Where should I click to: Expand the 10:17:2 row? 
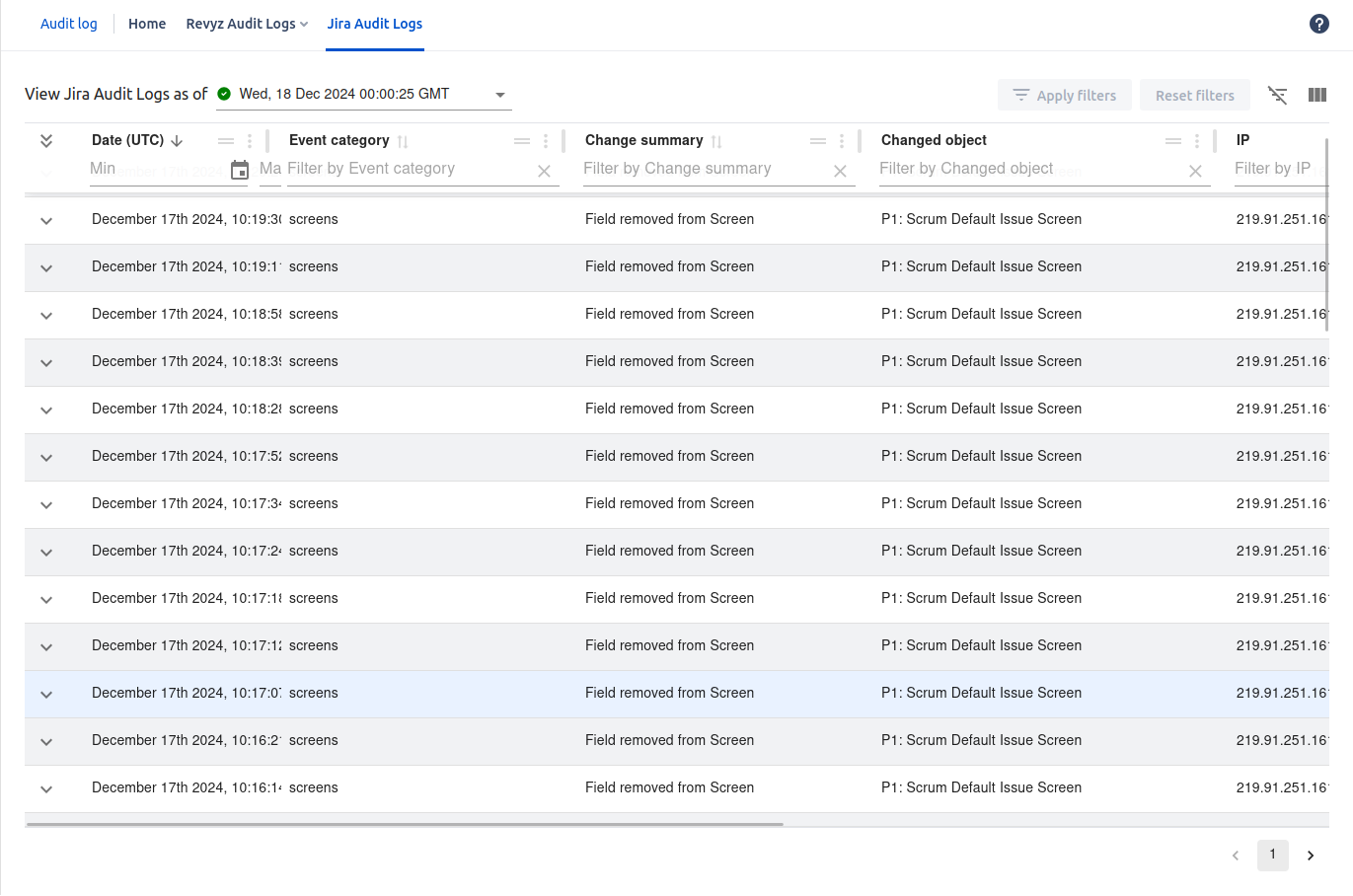(46, 552)
